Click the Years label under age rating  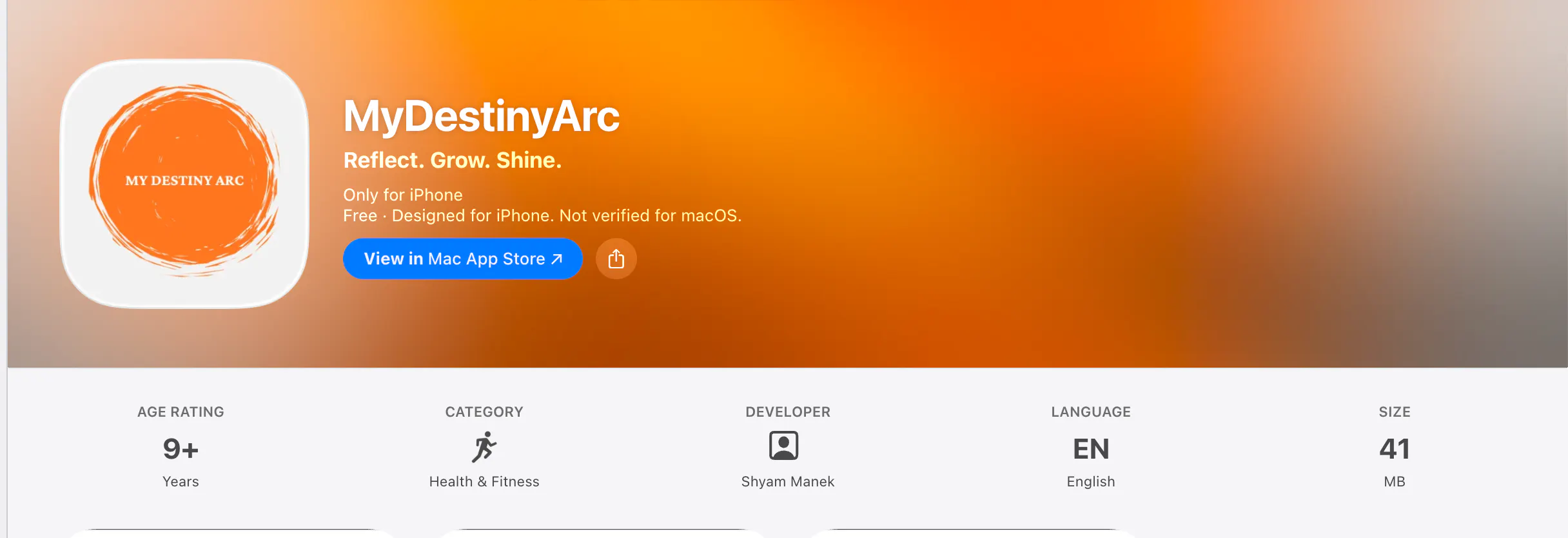pos(181,481)
